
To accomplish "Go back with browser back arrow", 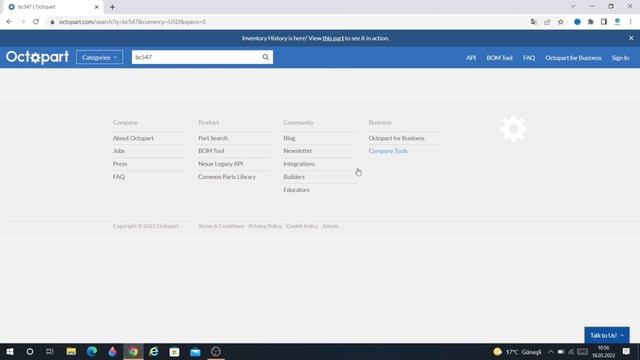I will 9,22.
